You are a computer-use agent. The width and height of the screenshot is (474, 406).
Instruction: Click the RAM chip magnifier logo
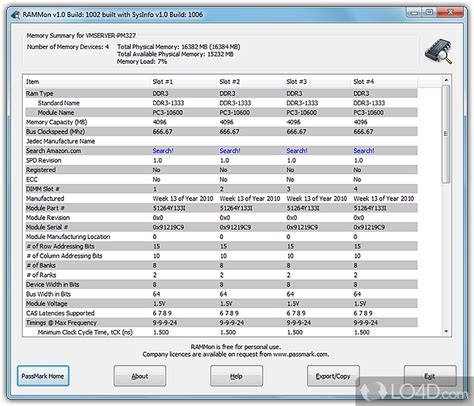[x=438, y=52]
